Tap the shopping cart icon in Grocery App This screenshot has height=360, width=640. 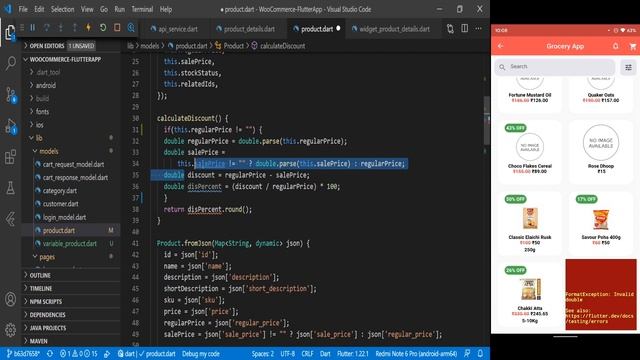[x=633, y=47]
